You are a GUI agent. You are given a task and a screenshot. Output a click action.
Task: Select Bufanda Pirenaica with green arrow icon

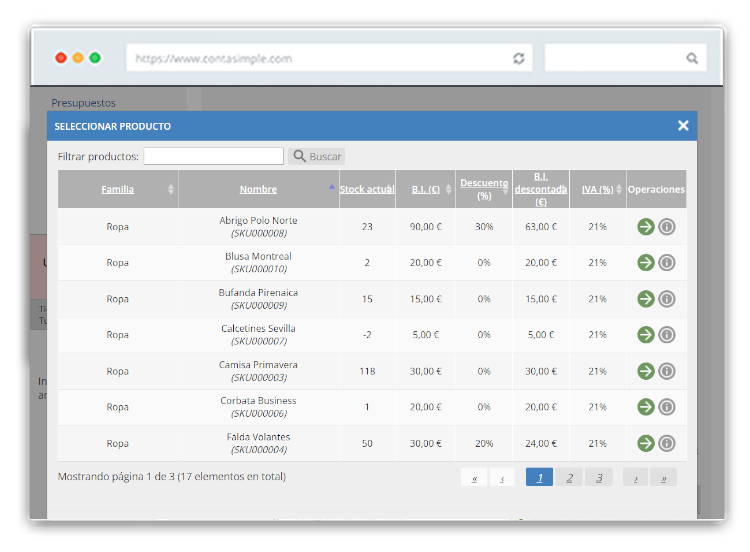coord(646,299)
